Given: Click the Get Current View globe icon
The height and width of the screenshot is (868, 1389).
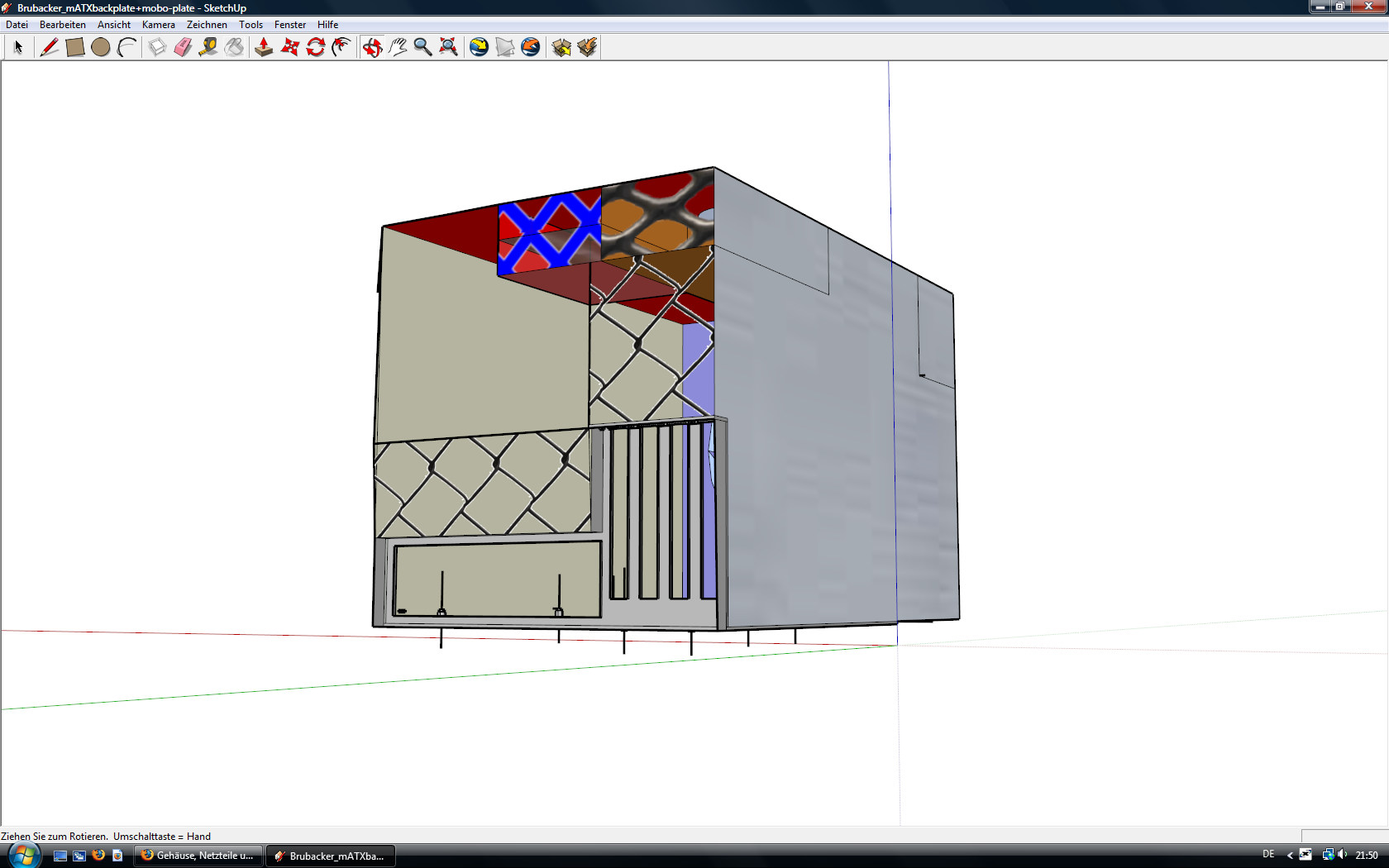Looking at the screenshot, I should point(479,47).
